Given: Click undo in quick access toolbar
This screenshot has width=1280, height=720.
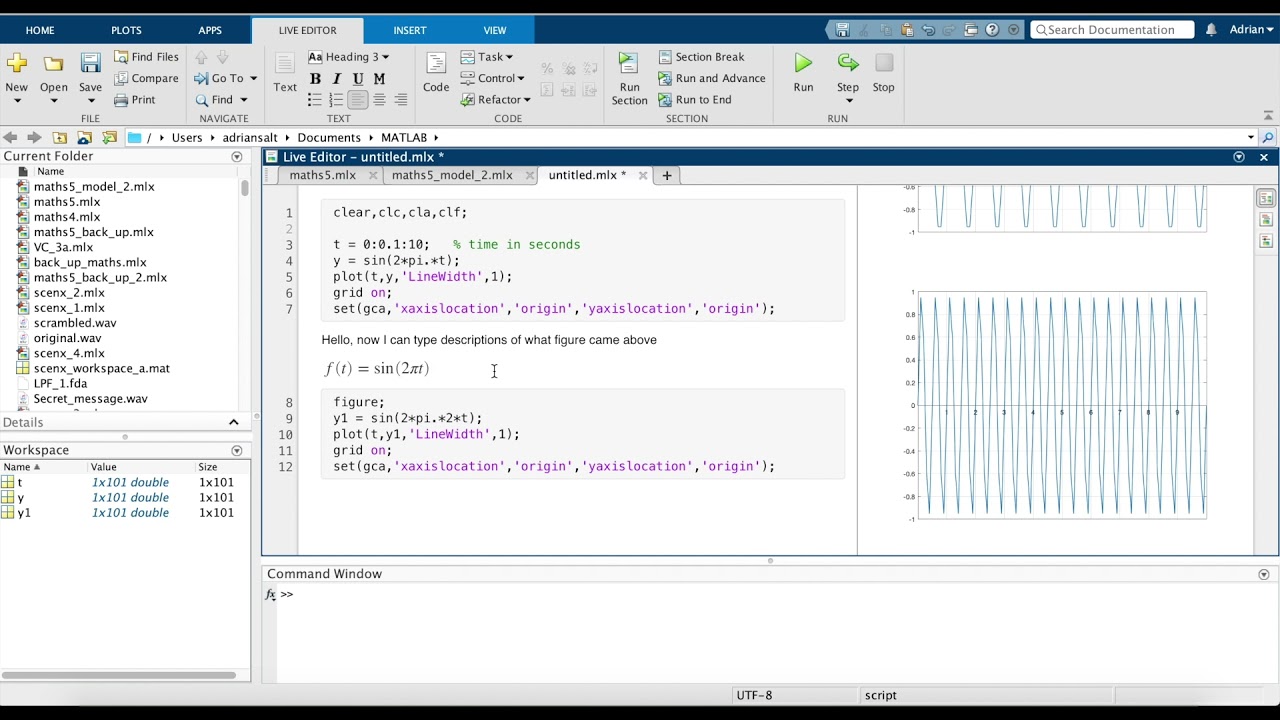Looking at the screenshot, I should [929, 30].
